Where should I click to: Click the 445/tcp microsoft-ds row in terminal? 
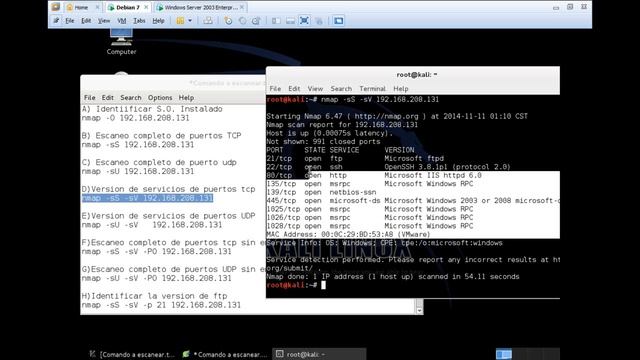(x=413, y=200)
